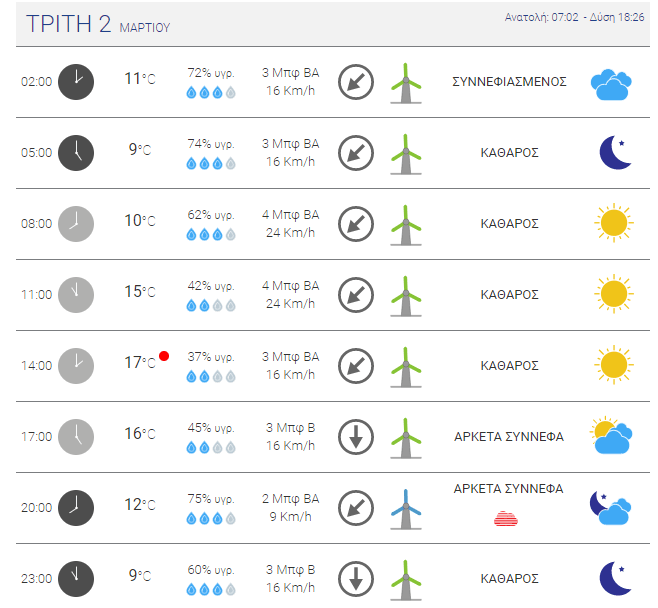Click the sunrise and sunset times text
The height and width of the screenshot is (608, 658).
point(574,17)
